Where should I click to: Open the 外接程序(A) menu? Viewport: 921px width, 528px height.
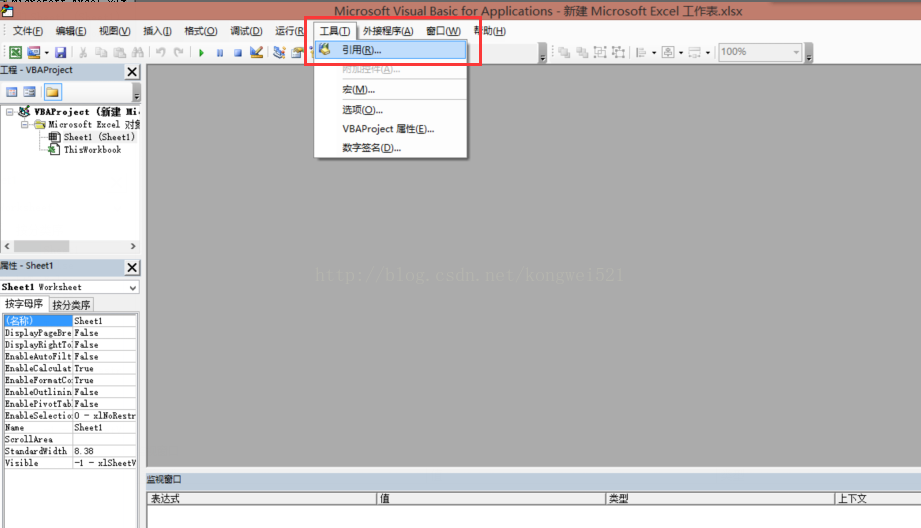point(388,31)
